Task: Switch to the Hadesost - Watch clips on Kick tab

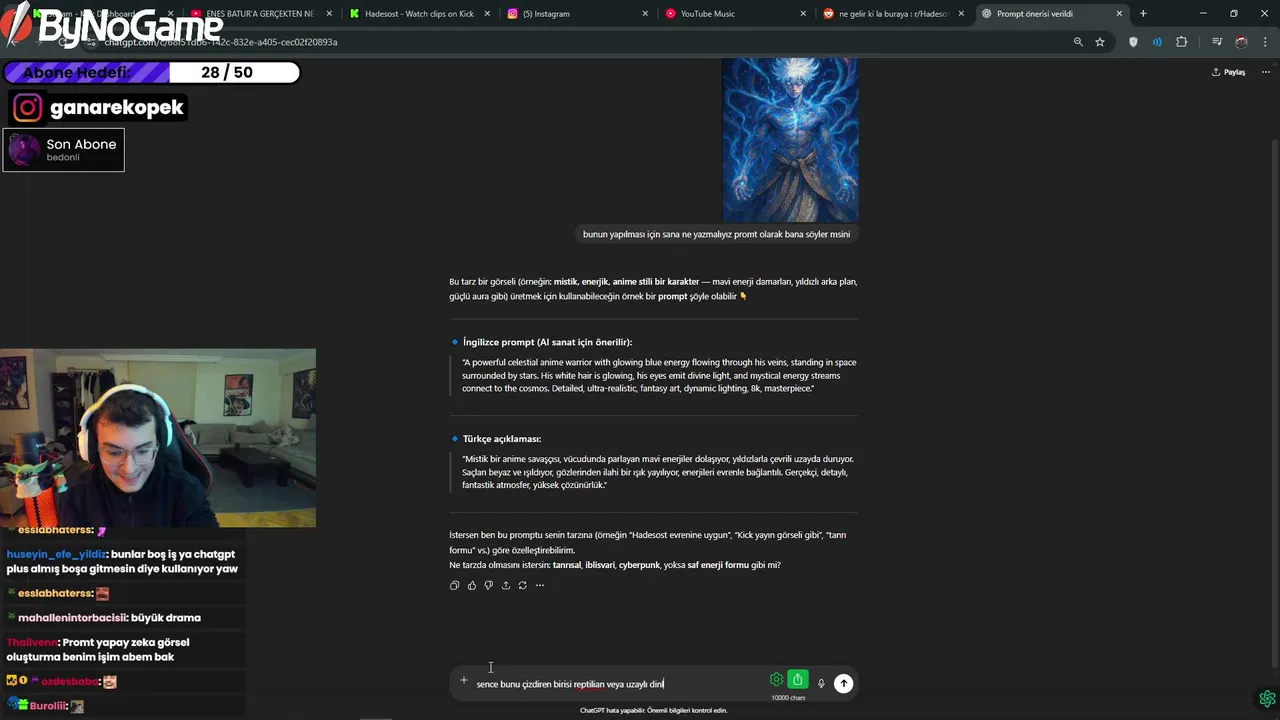Action: 419,14
